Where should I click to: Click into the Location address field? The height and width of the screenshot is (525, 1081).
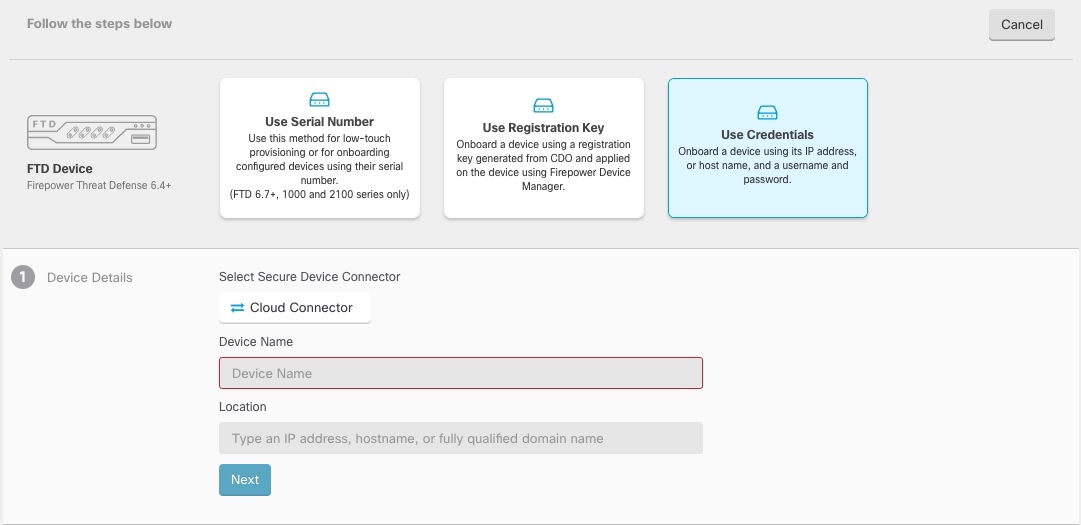click(461, 438)
